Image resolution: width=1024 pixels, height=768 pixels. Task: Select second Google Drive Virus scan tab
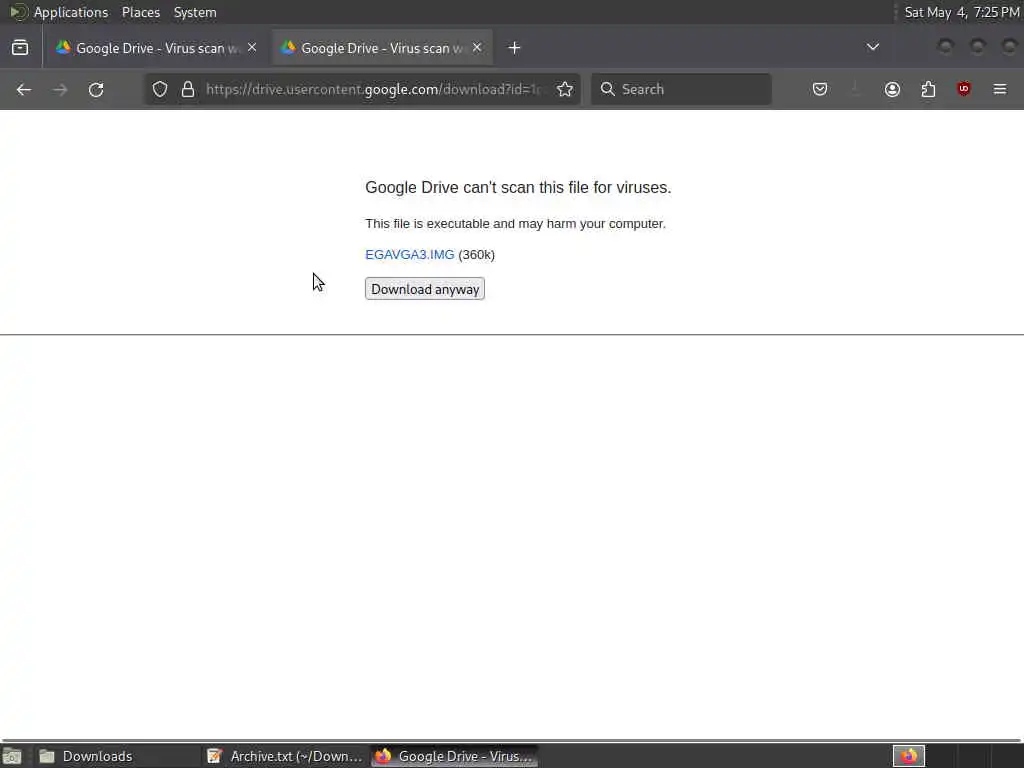tap(382, 48)
